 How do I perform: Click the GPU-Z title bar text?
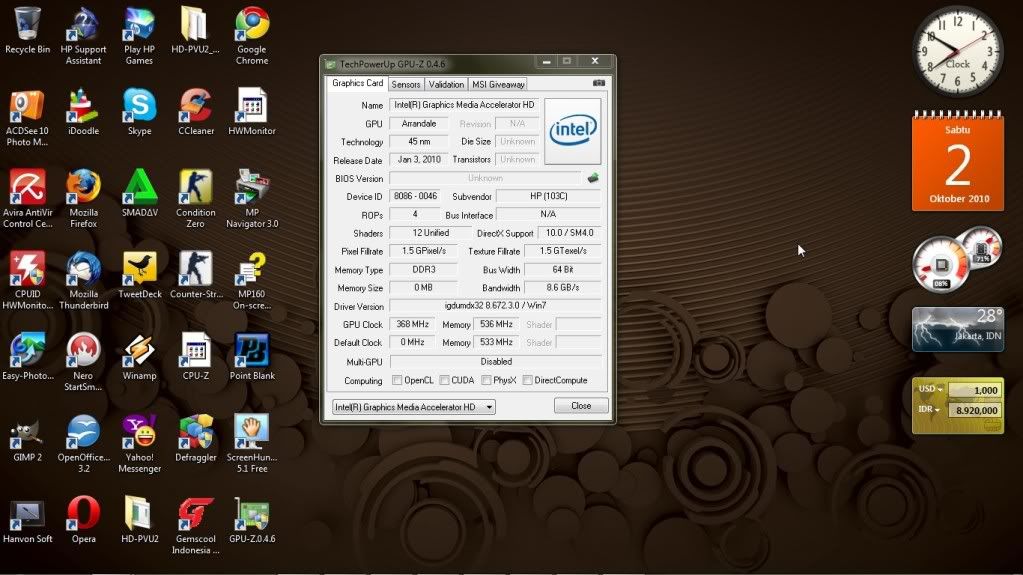click(392, 64)
